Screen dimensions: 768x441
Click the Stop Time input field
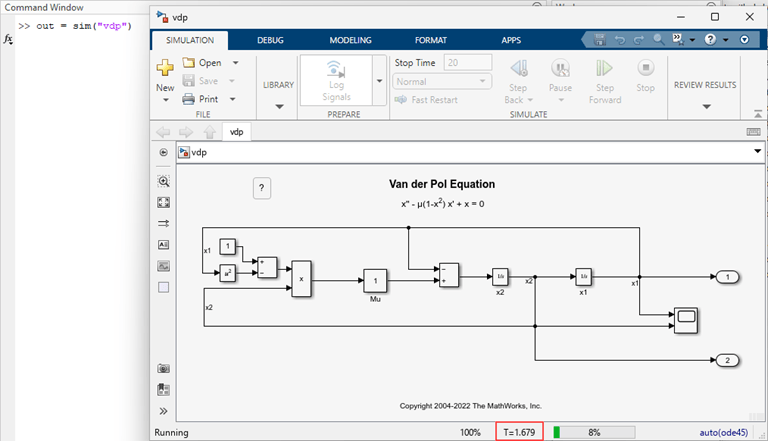pos(467,63)
